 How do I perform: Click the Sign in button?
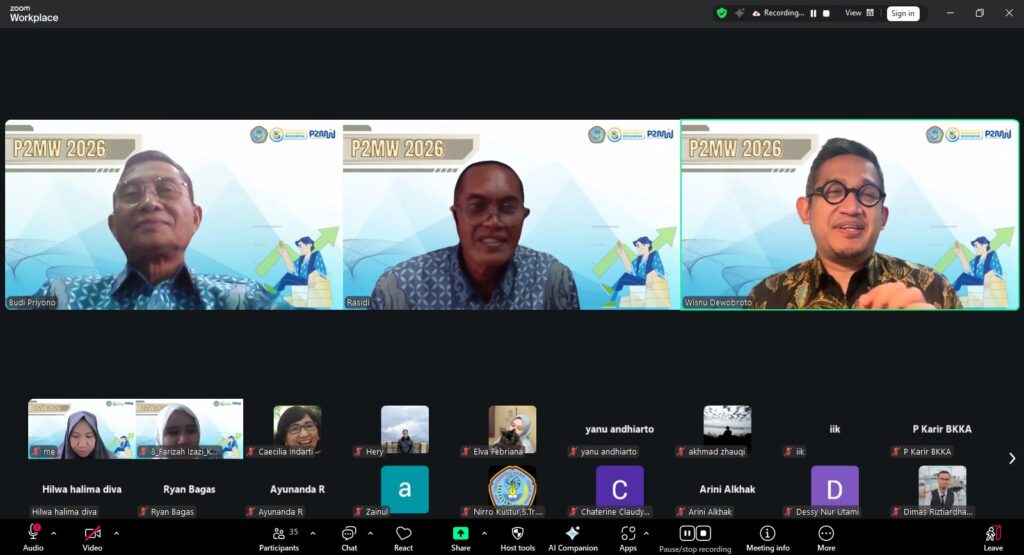(902, 13)
